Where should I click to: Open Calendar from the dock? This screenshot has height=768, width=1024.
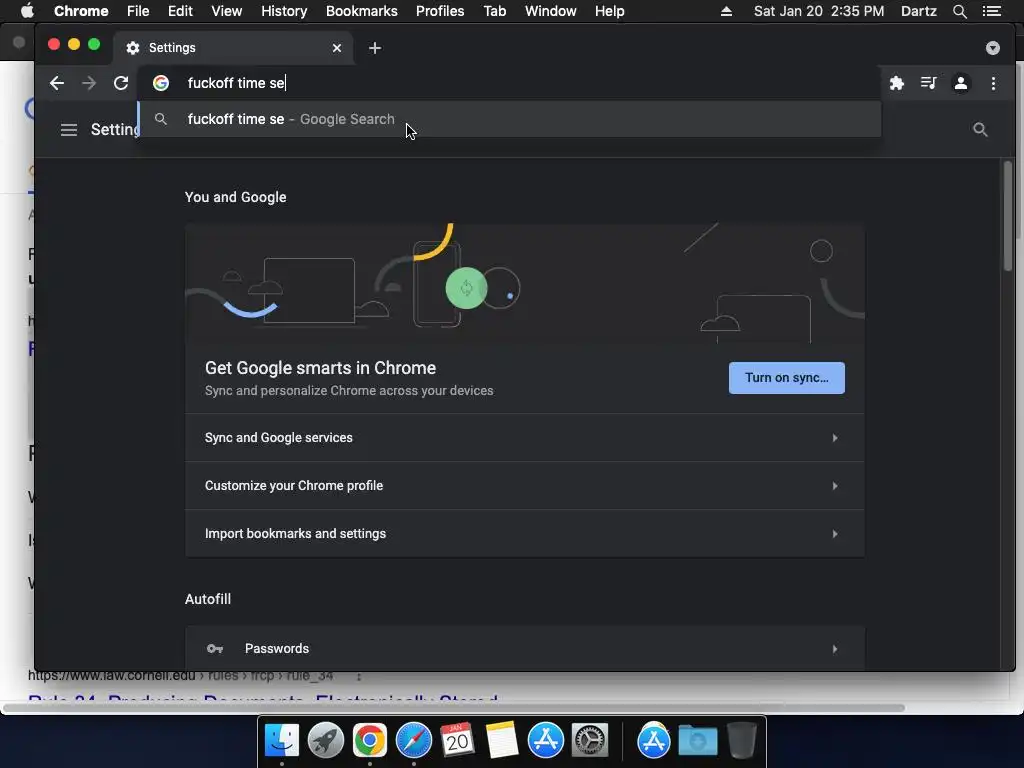[x=457, y=741]
